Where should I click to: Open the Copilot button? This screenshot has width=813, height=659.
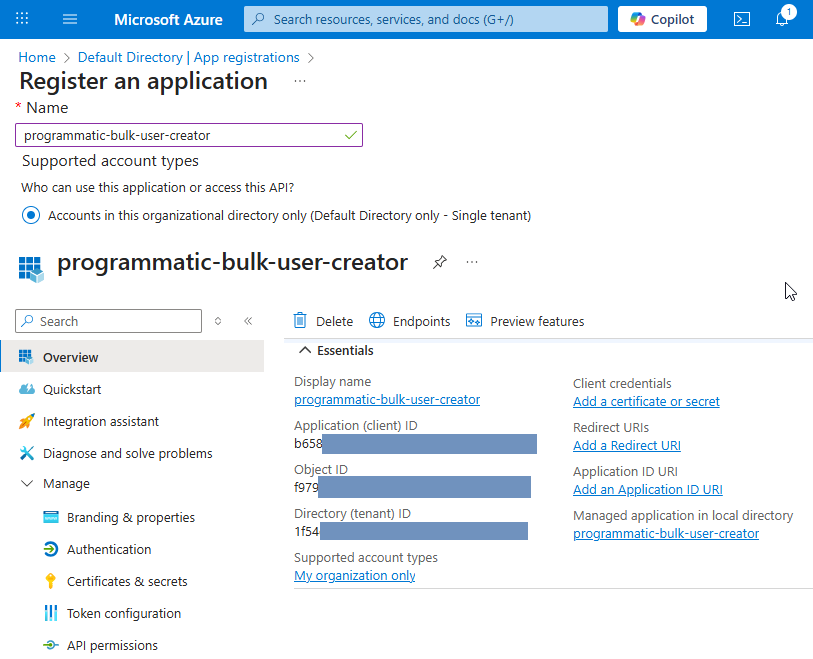[662, 19]
